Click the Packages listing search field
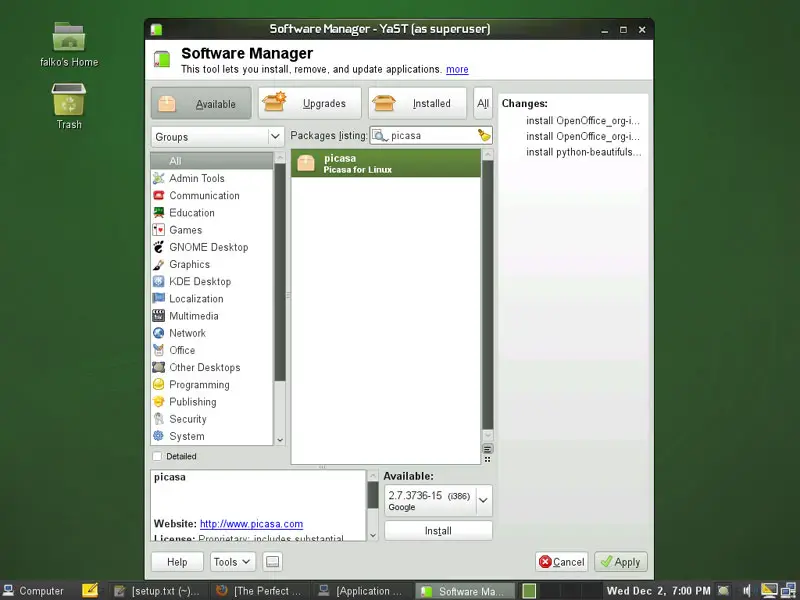Viewport: 800px width, 600px height. tap(431, 136)
